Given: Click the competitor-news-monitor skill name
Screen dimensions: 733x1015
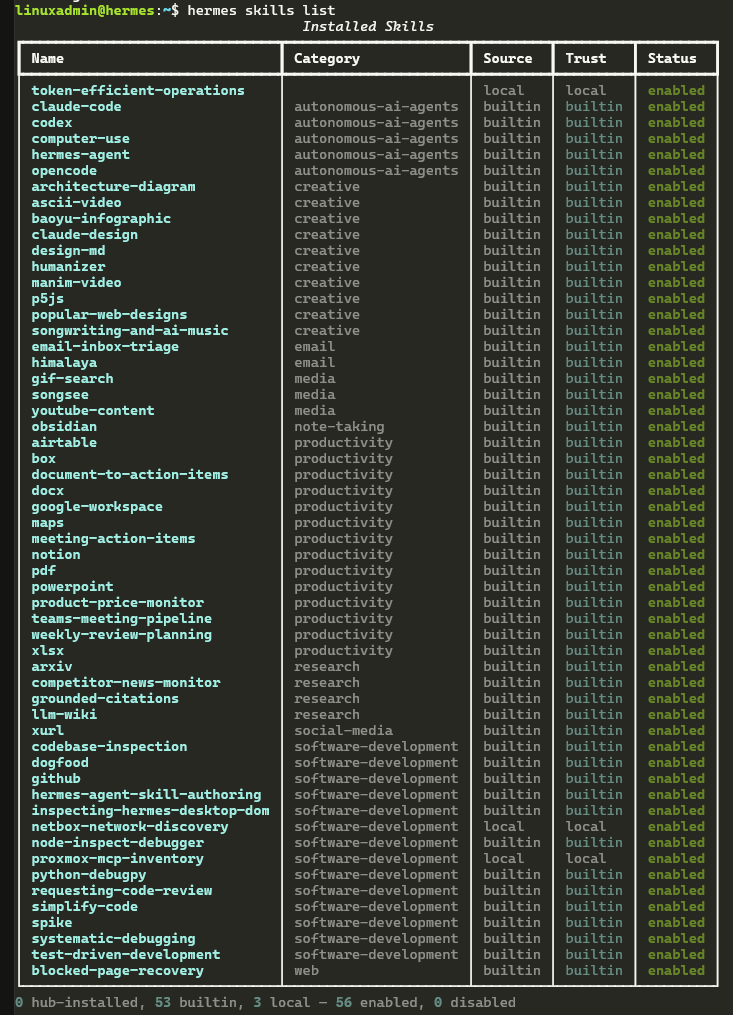Looking at the screenshot, I should (126, 682).
